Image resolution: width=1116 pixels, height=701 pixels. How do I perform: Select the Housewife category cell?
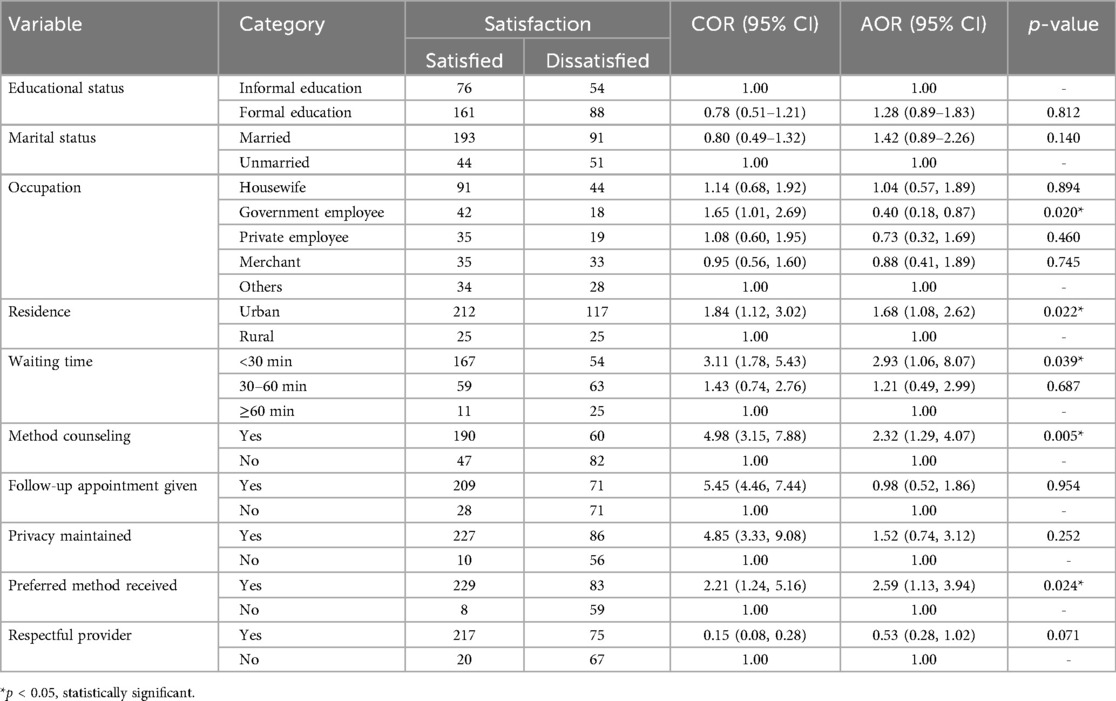tap(269, 186)
